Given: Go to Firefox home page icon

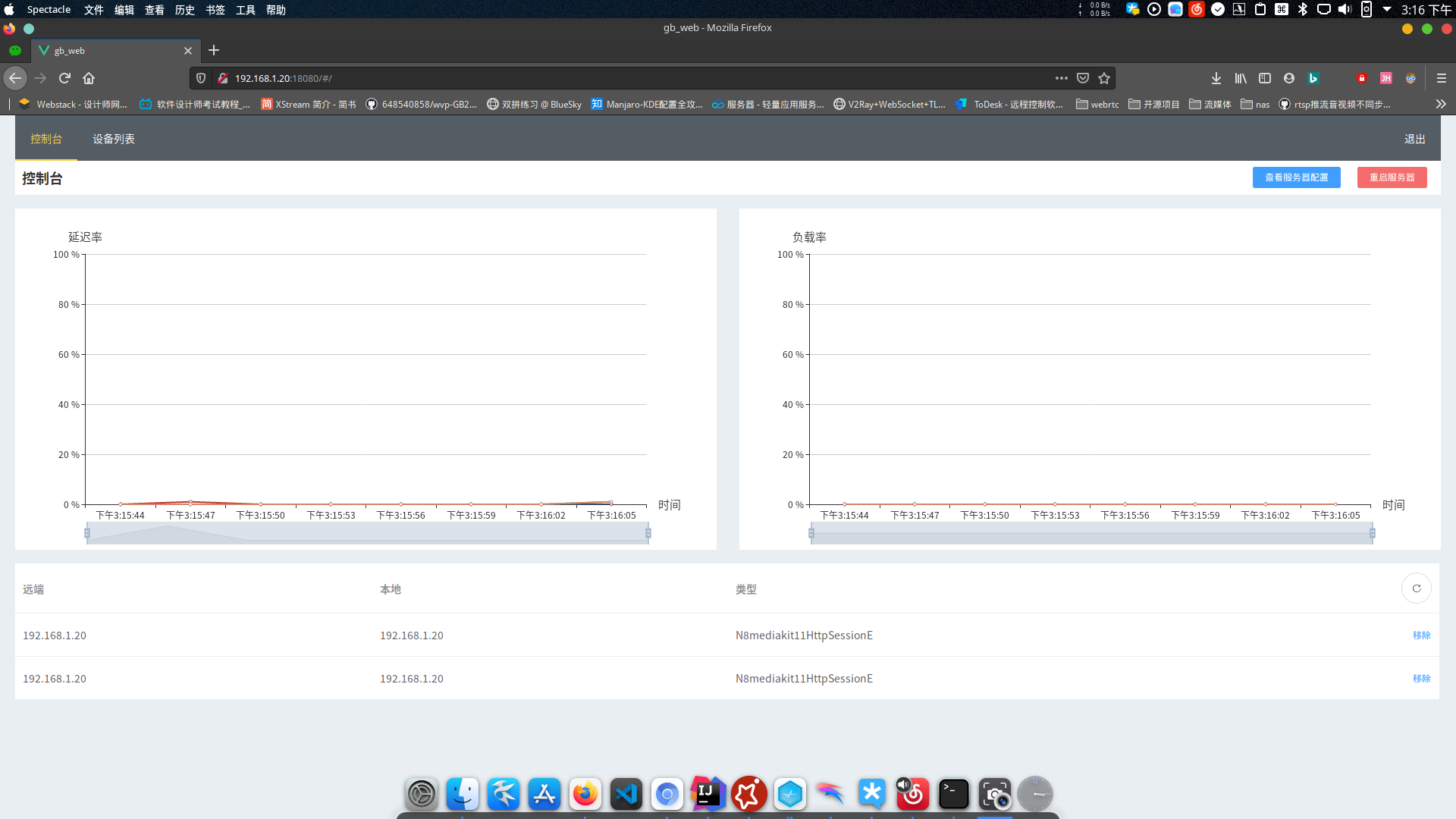Looking at the screenshot, I should (89, 78).
